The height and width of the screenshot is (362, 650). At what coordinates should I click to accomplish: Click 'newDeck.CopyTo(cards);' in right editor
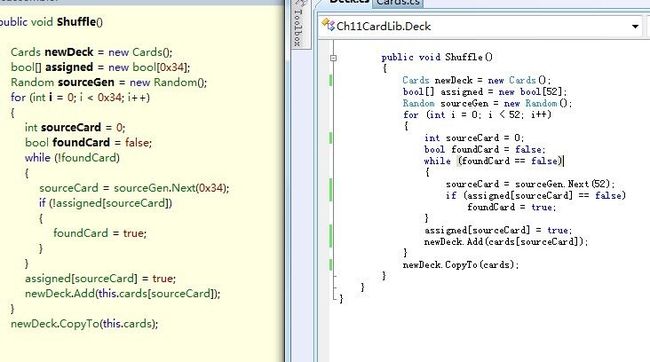tap(461, 265)
